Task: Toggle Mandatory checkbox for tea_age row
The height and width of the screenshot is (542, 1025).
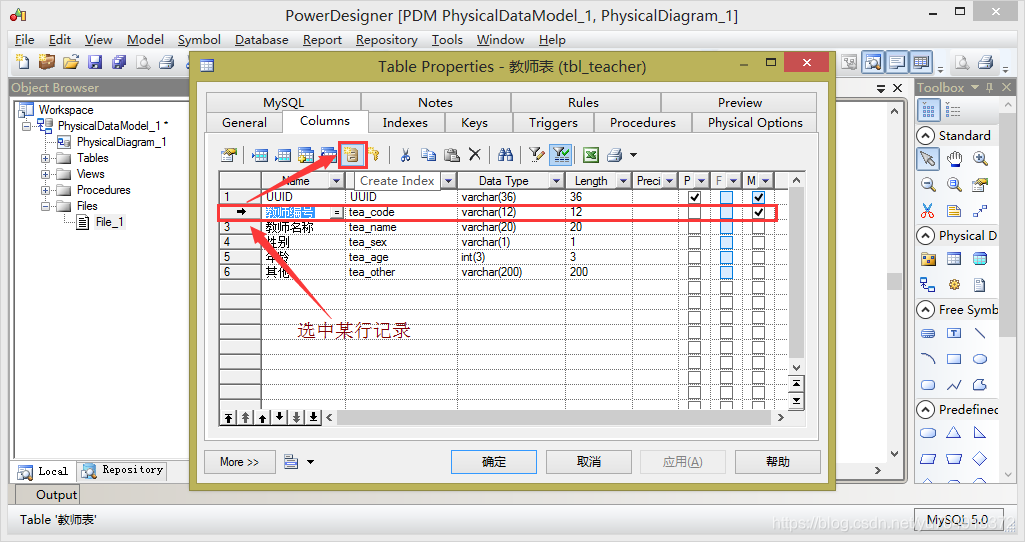Action: (758, 257)
